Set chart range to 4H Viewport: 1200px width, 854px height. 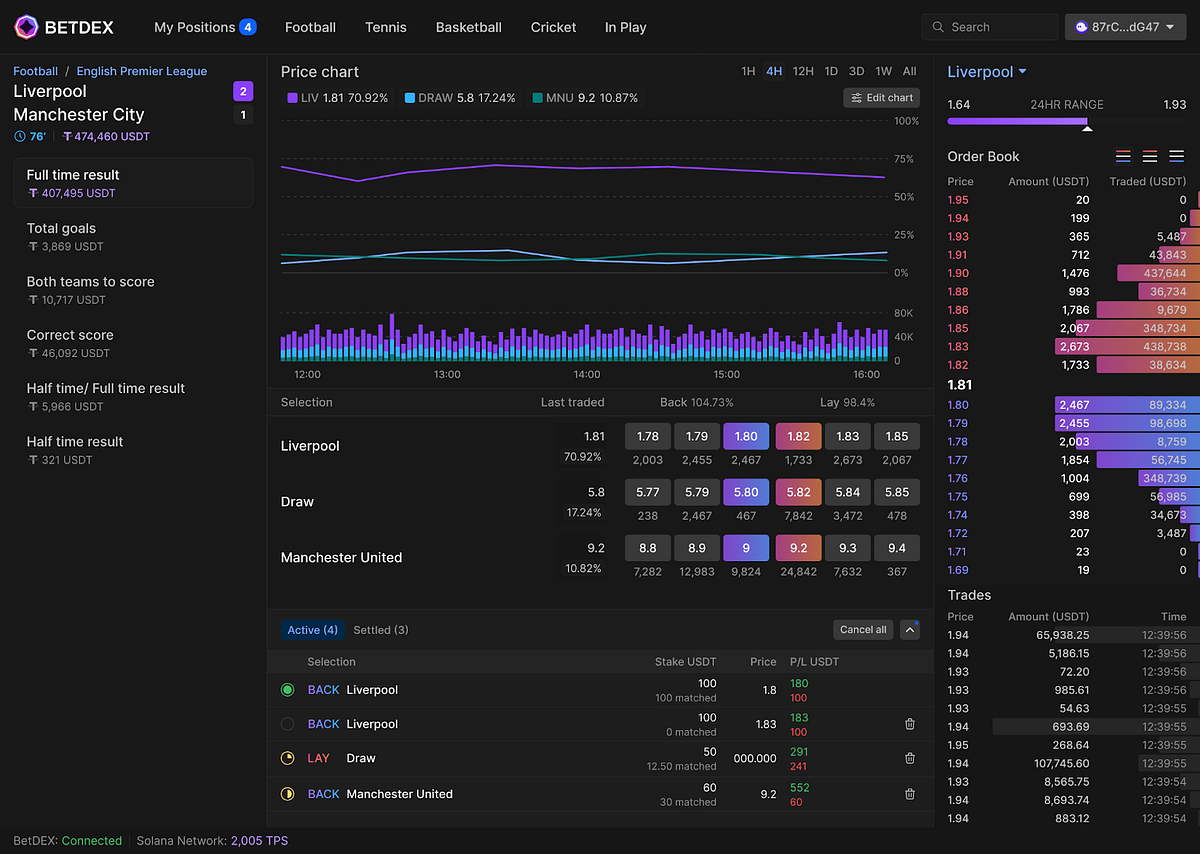[774, 71]
